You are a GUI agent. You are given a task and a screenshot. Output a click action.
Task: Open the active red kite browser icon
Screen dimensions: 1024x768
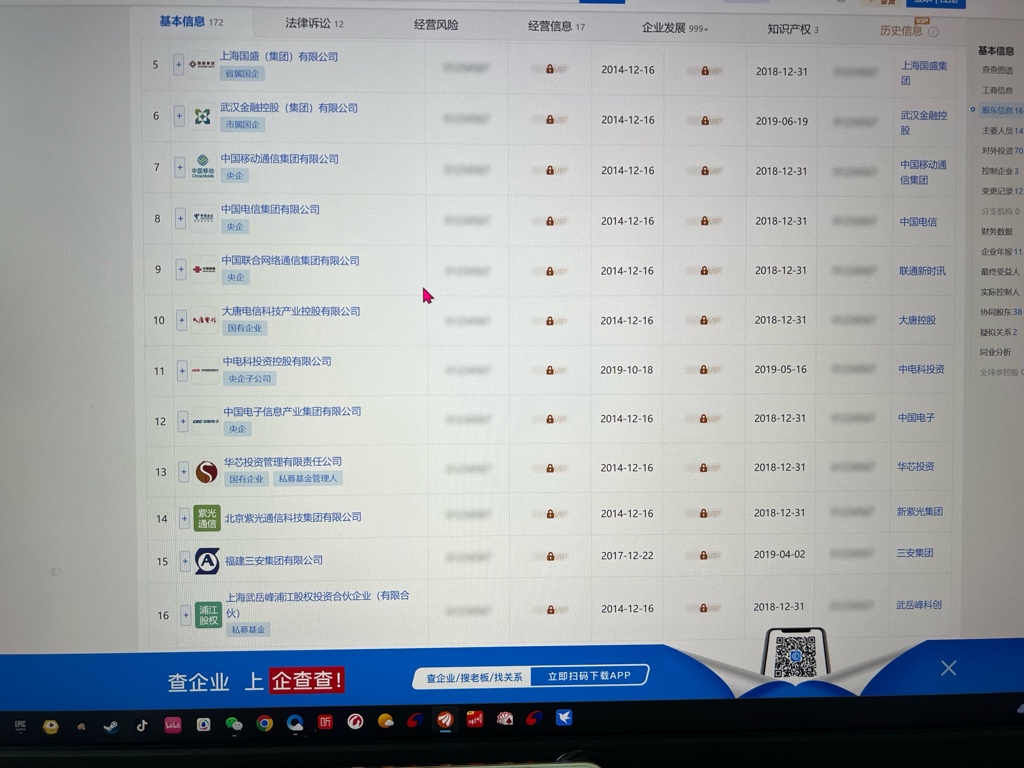[x=445, y=720]
